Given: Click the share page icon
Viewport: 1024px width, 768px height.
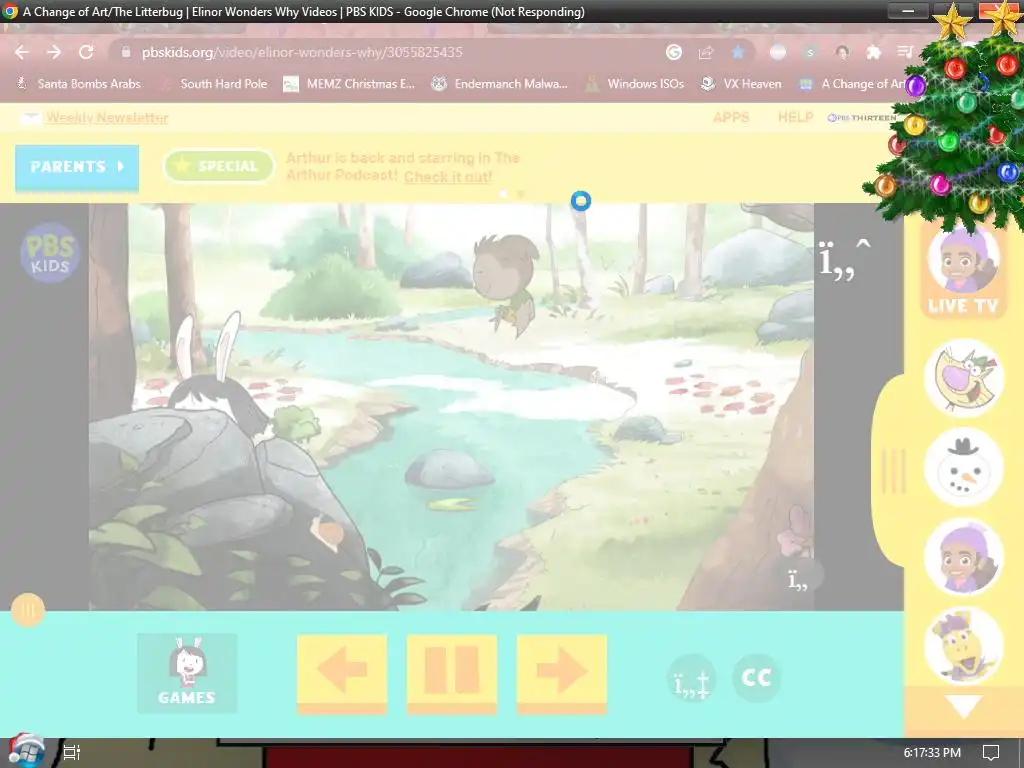Looking at the screenshot, I should tap(706, 52).
